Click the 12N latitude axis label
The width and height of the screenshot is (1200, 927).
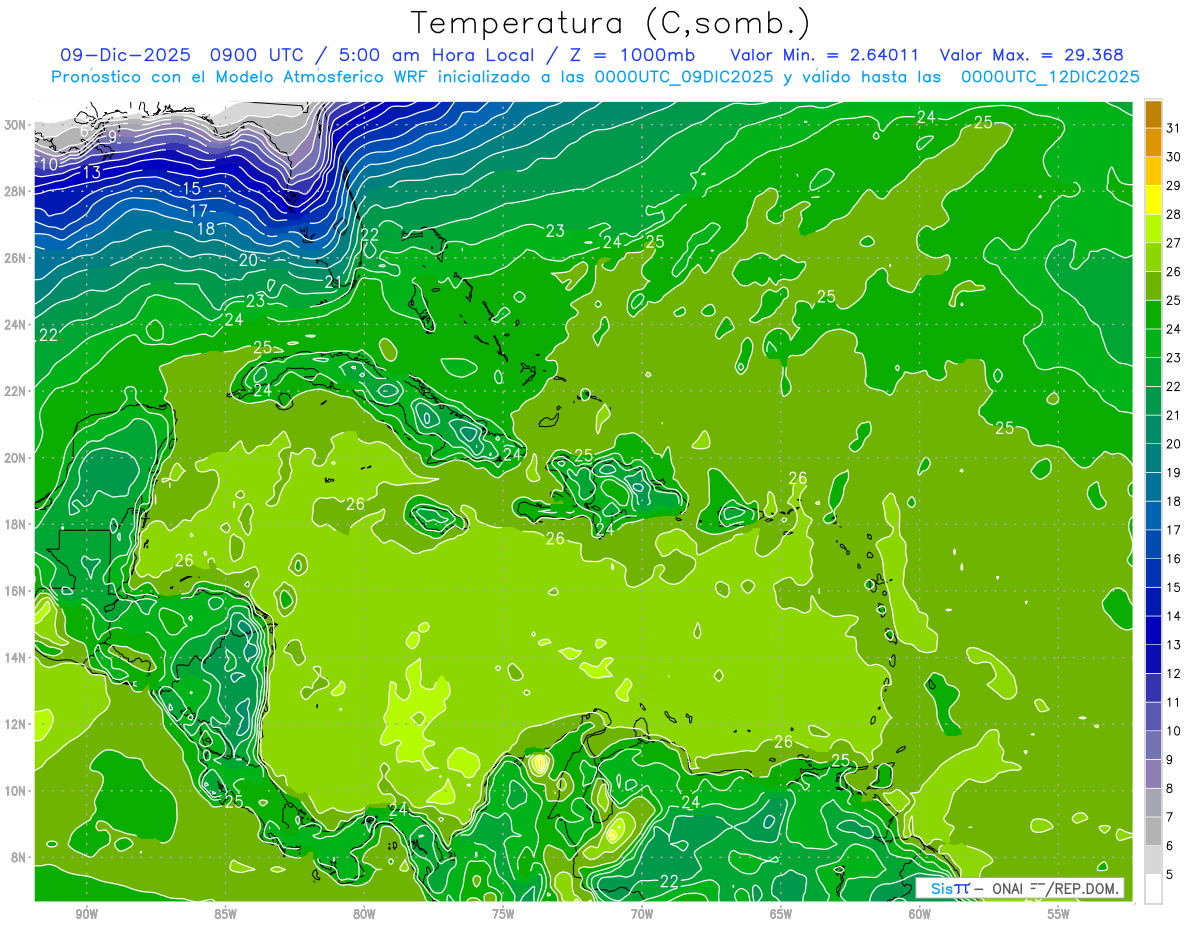16,724
